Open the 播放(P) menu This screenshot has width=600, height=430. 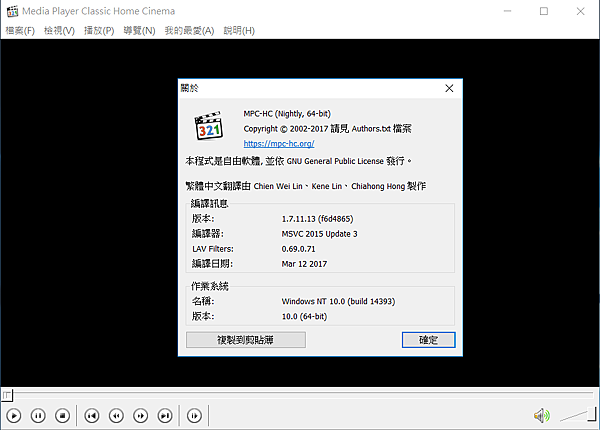[99, 31]
